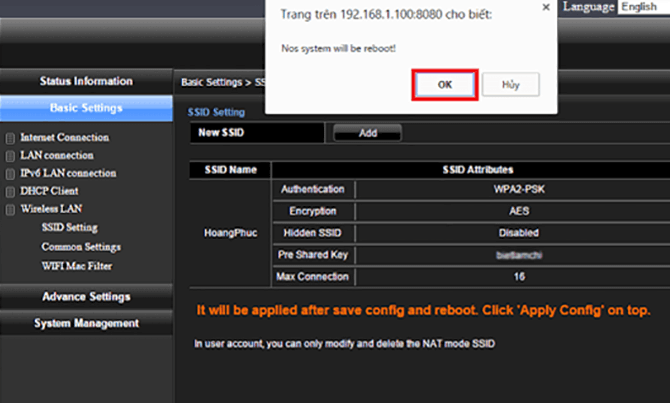Open Advance Settings menu
Image resolution: width=670 pixels, height=403 pixels.
click(86, 297)
